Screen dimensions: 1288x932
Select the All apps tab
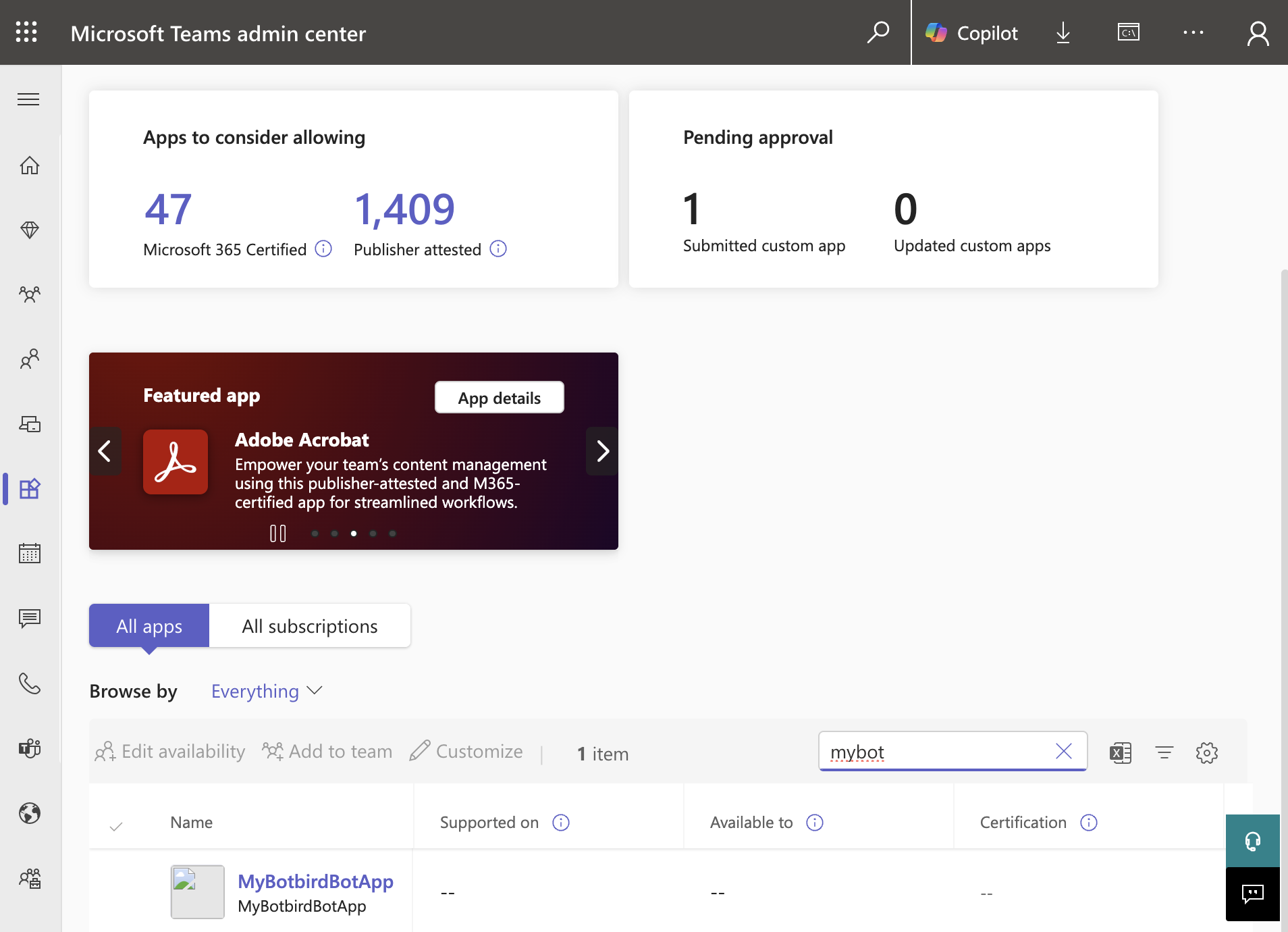[x=149, y=626]
